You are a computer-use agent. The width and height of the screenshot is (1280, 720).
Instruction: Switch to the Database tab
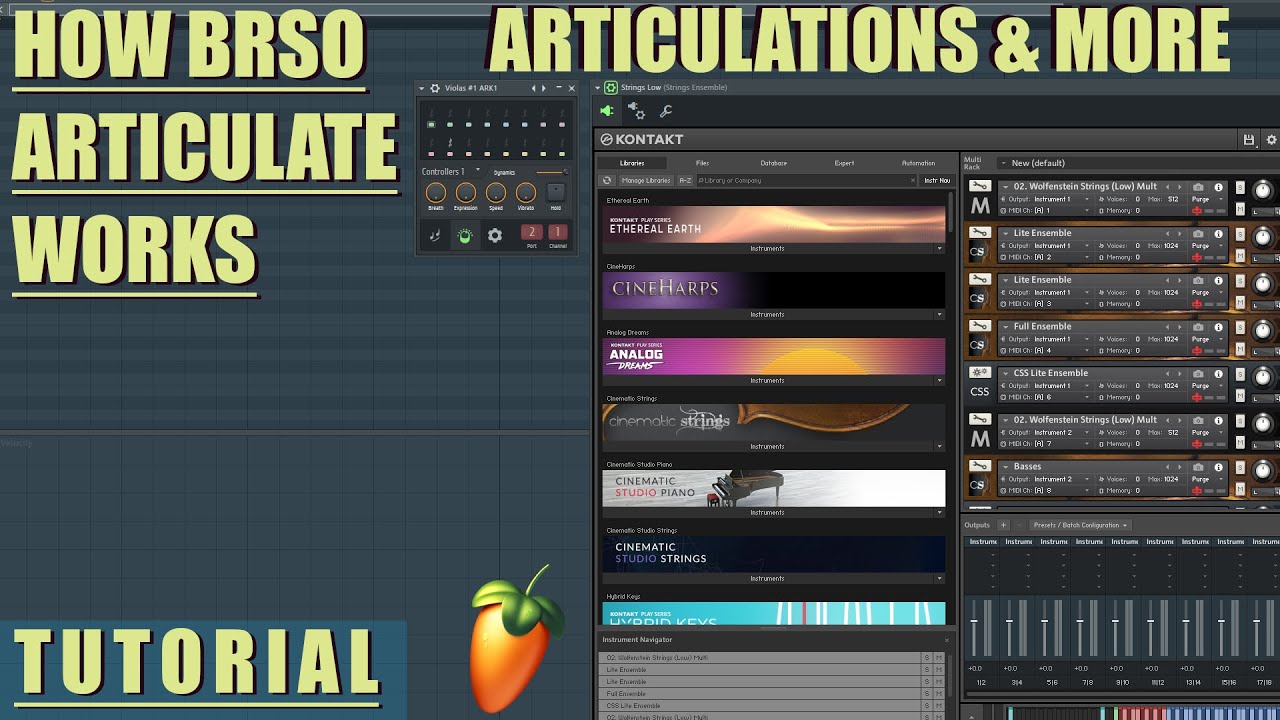pos(773,163)
